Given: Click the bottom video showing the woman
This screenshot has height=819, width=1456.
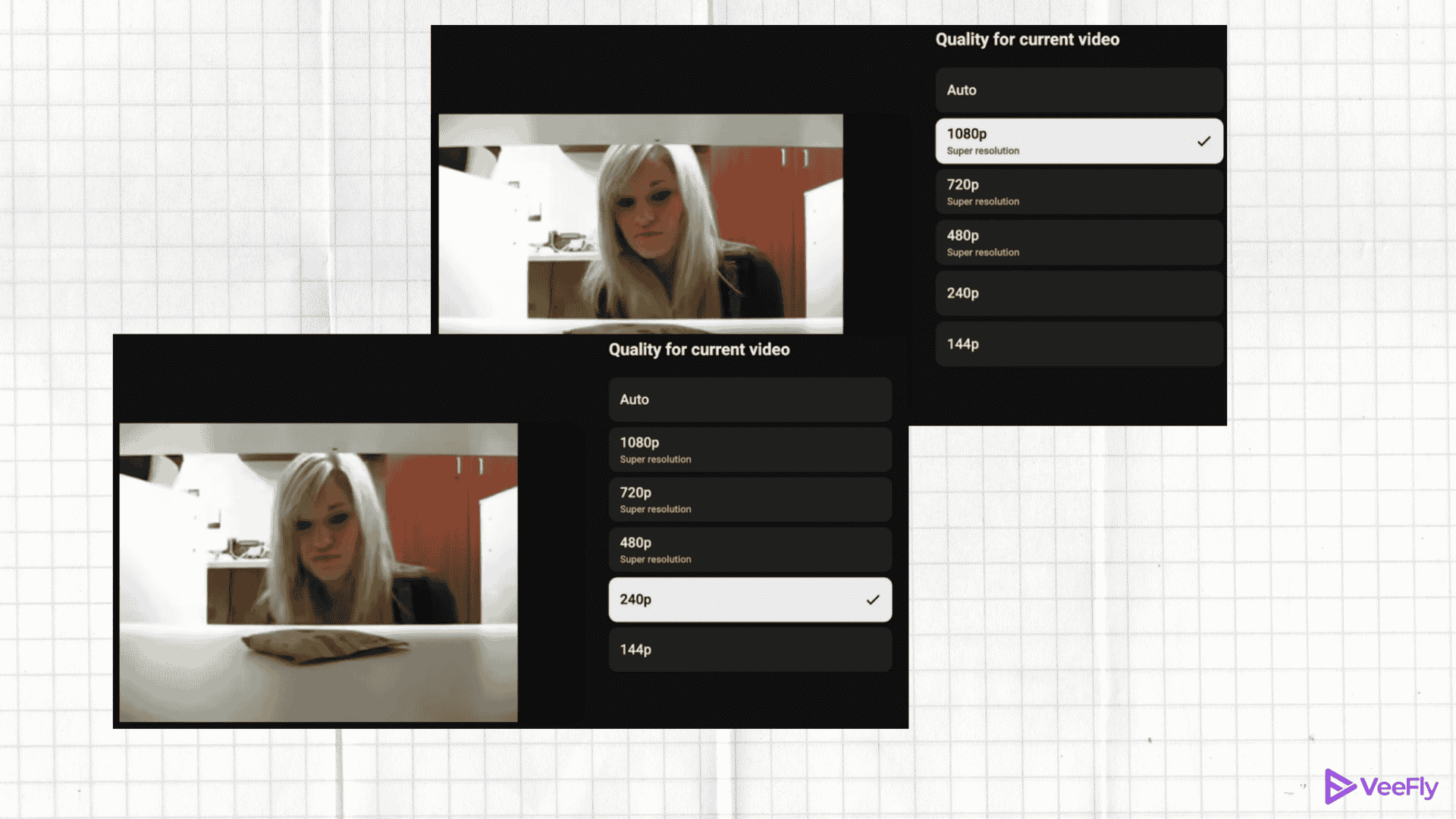Looking at the screenshot, I should (318, 574).
